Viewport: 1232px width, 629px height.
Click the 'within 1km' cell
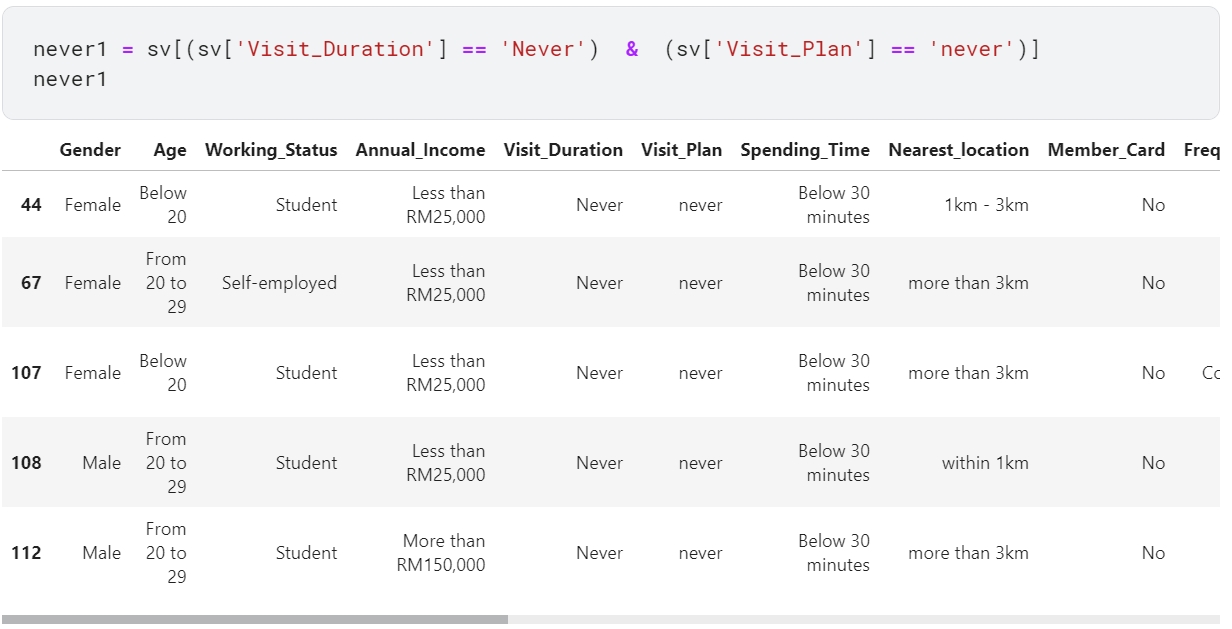[x=985, y=463]
